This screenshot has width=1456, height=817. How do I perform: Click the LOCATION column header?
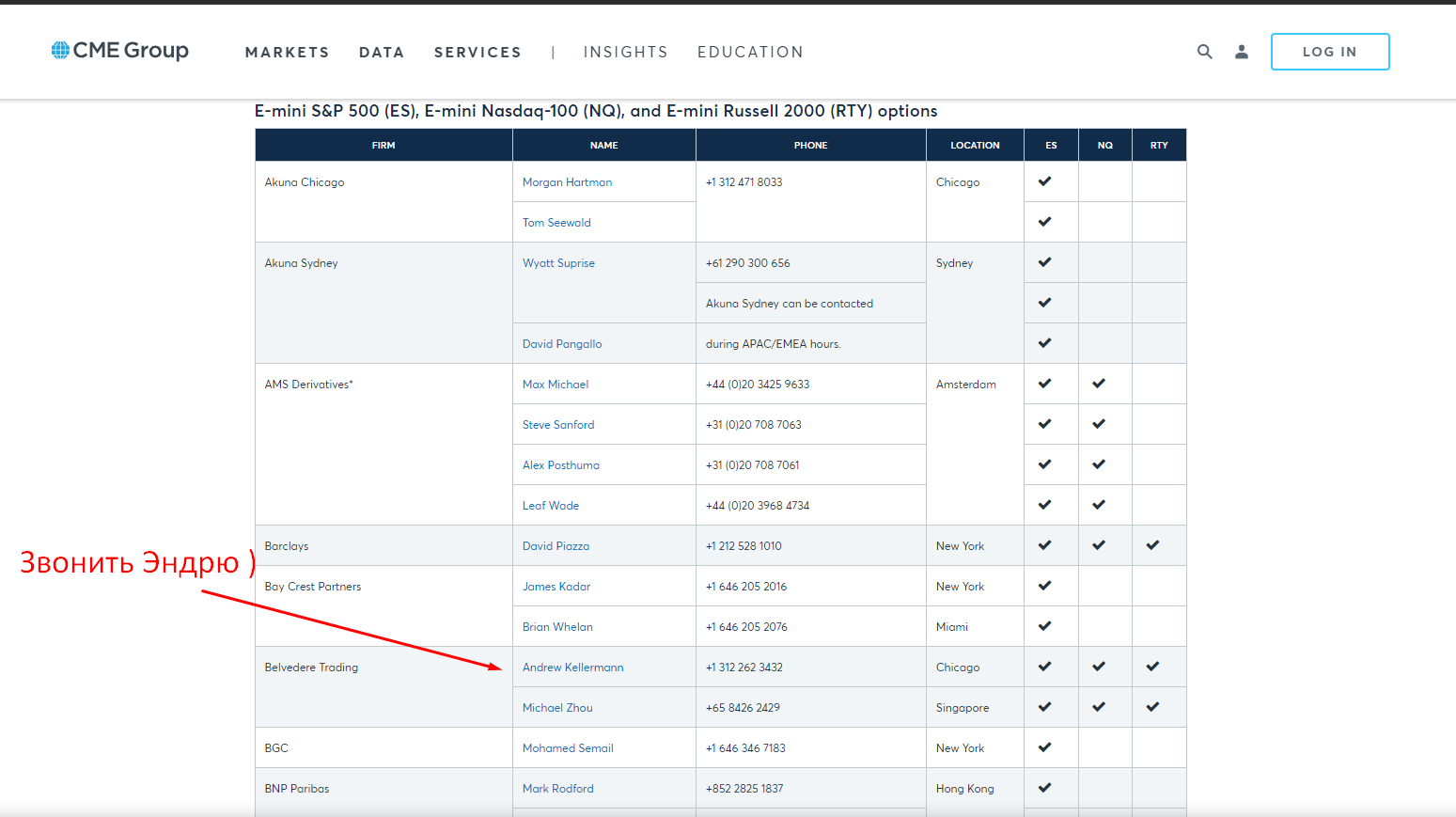975,146
